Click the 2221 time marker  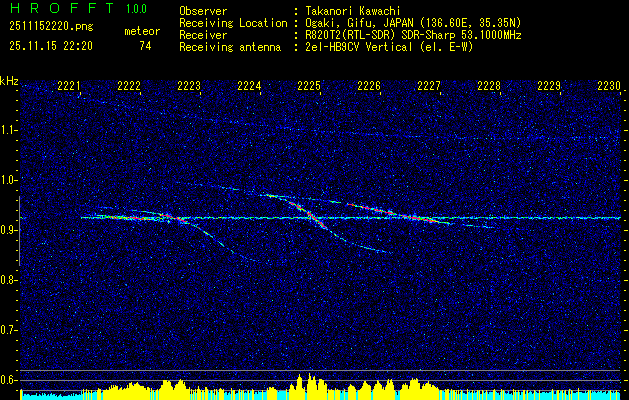(69, 86)
